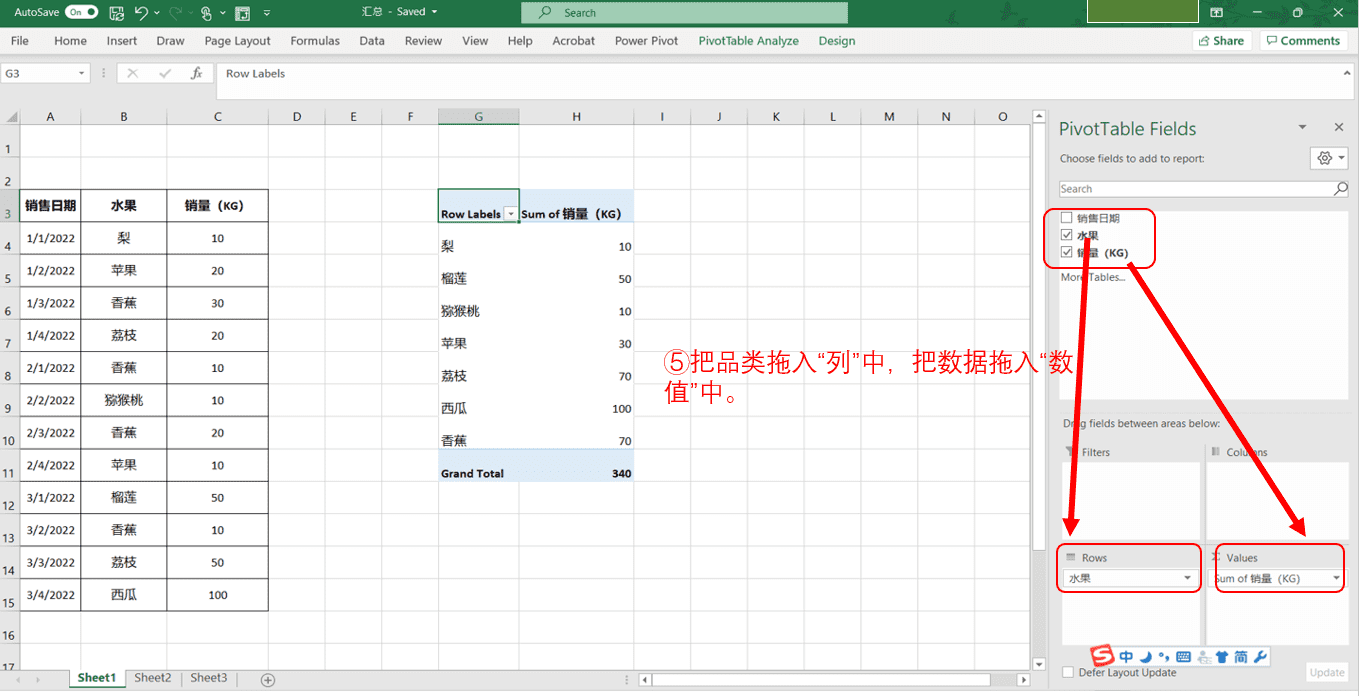Image resolution: width=1359 pixels, height=696 pixels.
Task: Click the Touch/Mouse mode icon
Action: click(x=206, y=13)
